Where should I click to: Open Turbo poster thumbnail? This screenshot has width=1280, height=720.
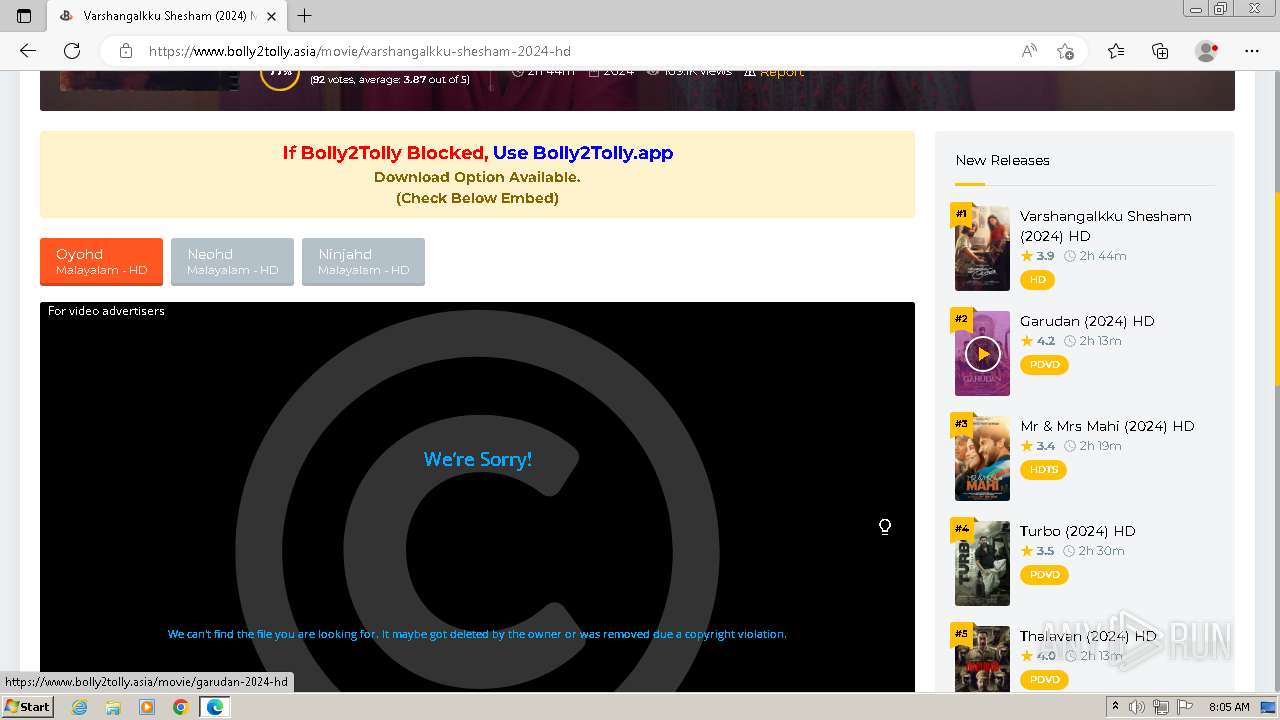tap(982, 563)
